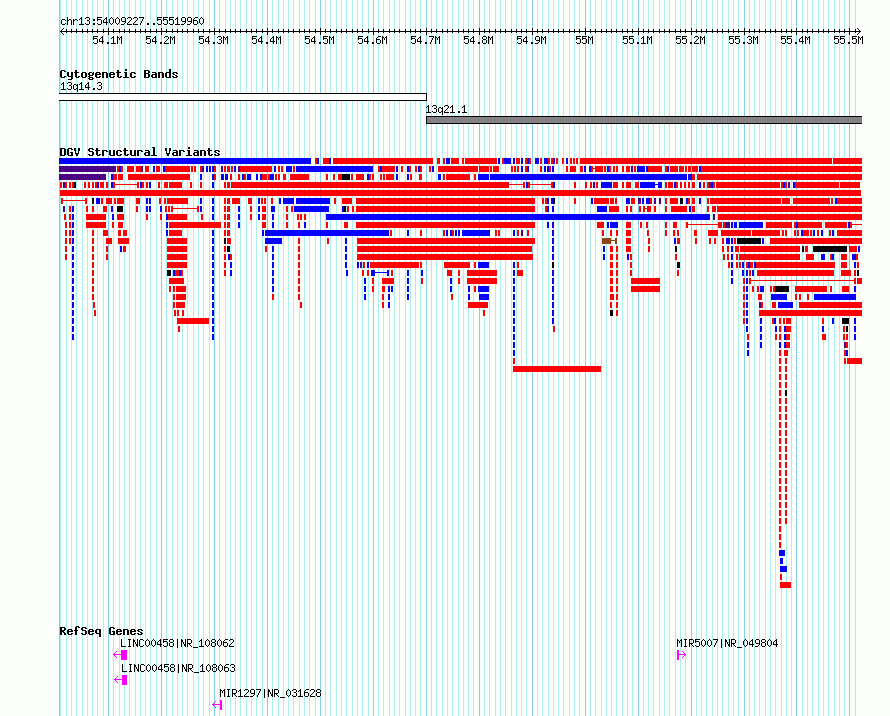Click the black variant bar near 55.3M
Viewport: 890px width, 716px height.
[x=749, y=241]
